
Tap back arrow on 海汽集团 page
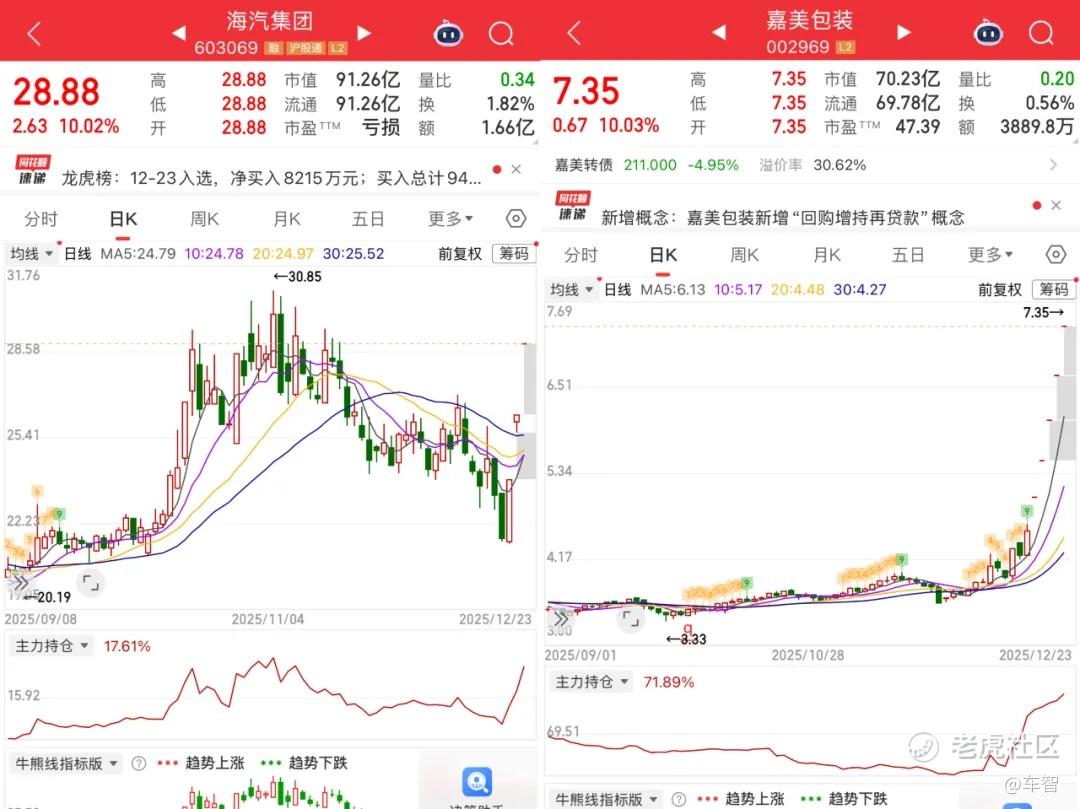pos(34,33)
